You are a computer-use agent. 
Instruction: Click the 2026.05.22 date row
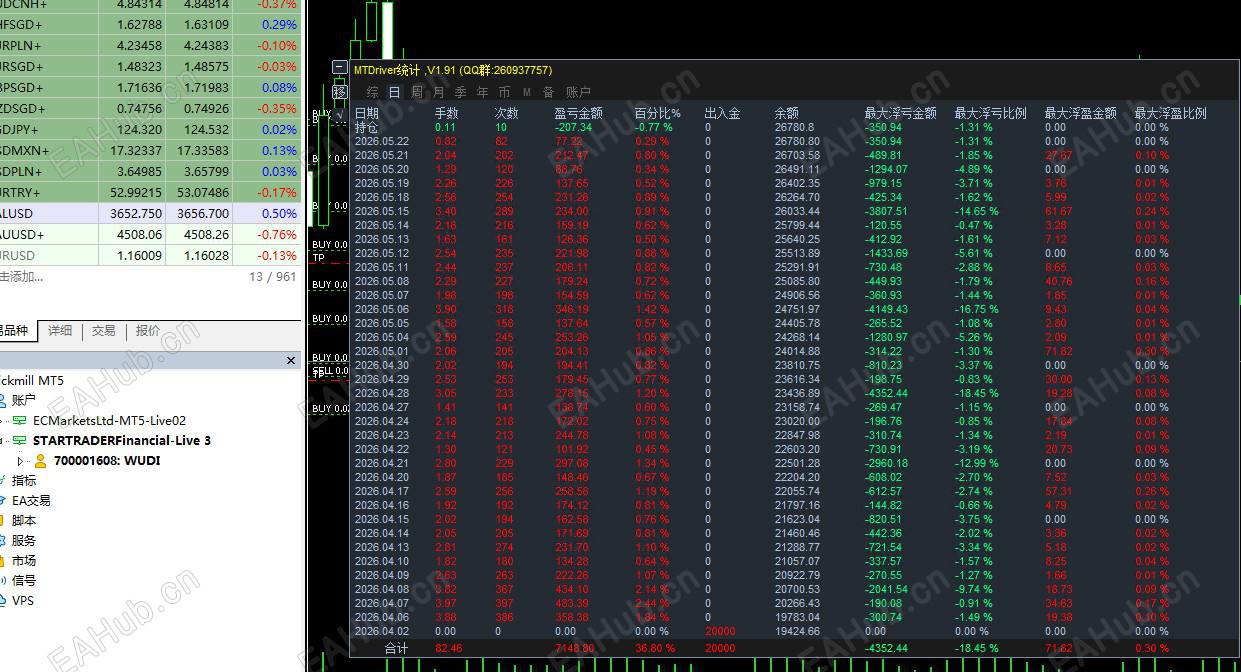[x=382, y=141]
